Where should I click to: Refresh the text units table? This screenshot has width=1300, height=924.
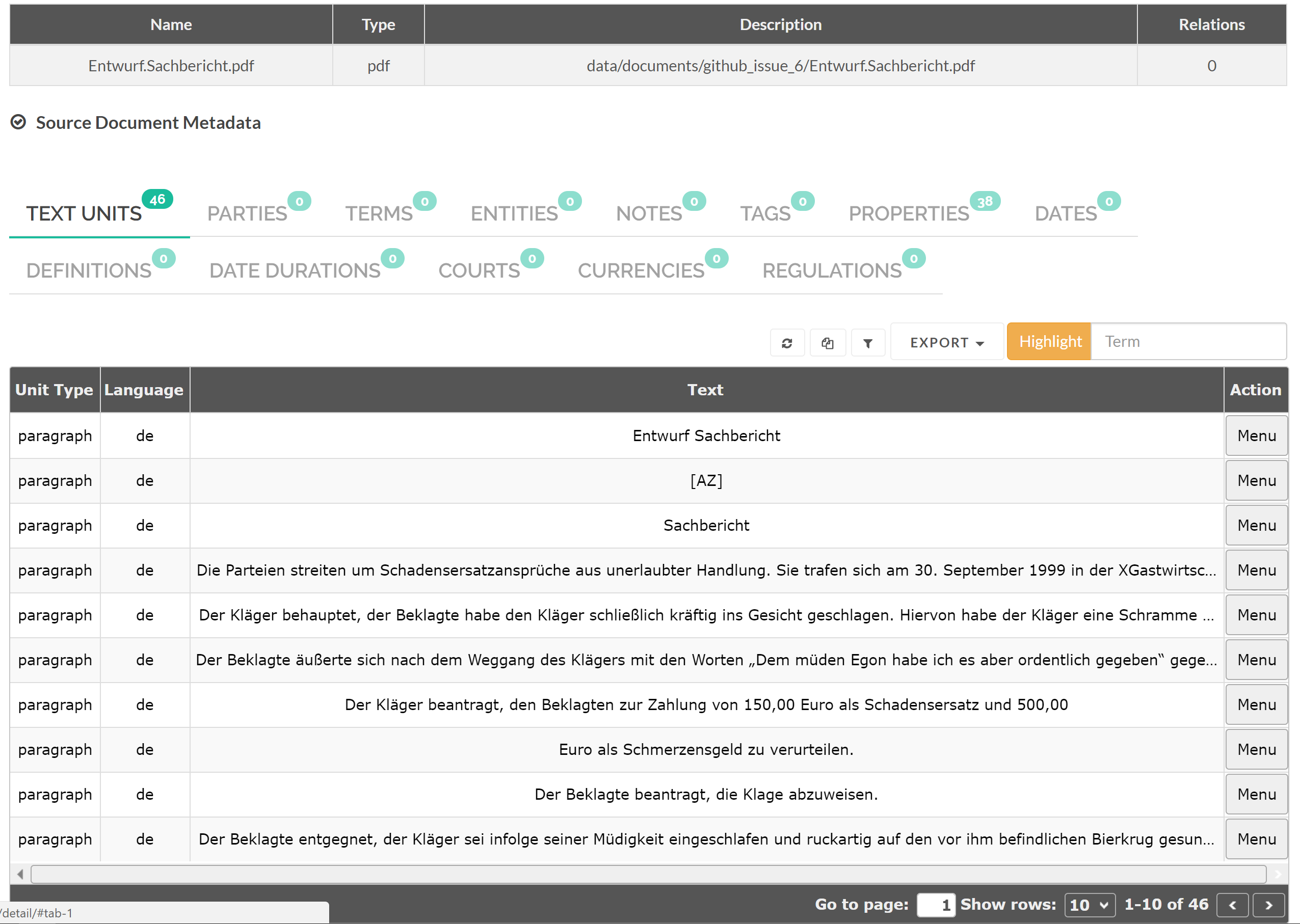click(787, 342)
